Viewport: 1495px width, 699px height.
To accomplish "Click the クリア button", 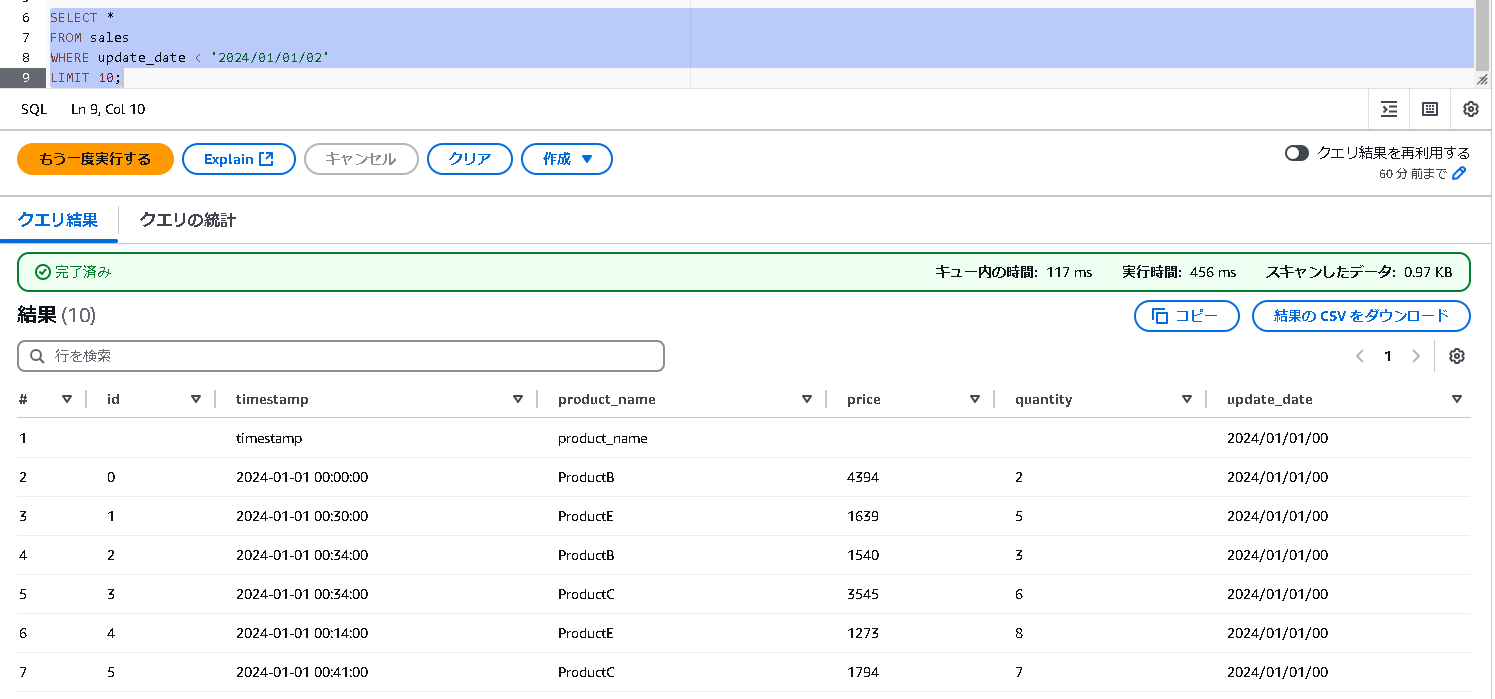I will coord(470,159).
